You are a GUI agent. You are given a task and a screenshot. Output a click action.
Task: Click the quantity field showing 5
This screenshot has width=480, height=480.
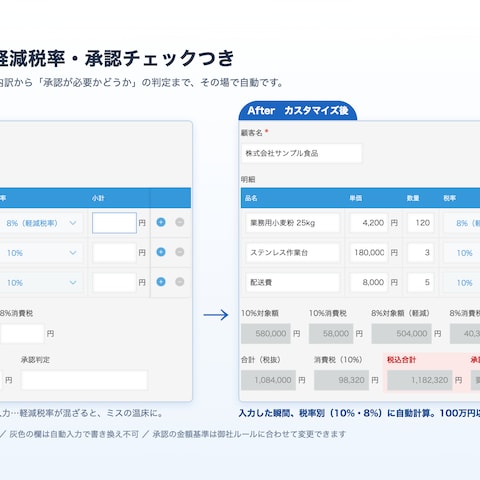click(x=421, y=282)
